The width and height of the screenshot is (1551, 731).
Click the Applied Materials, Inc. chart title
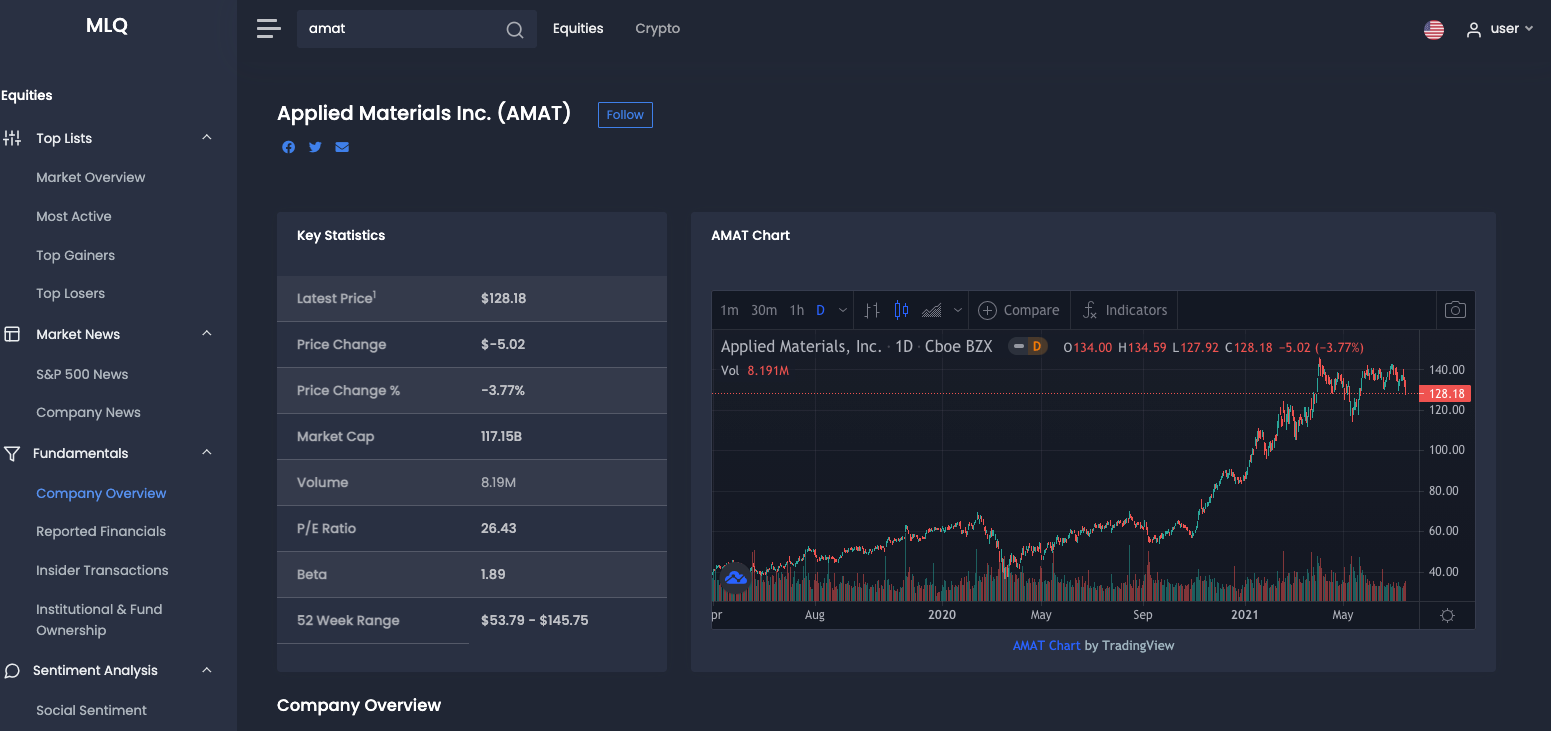(x=802, y=347)
